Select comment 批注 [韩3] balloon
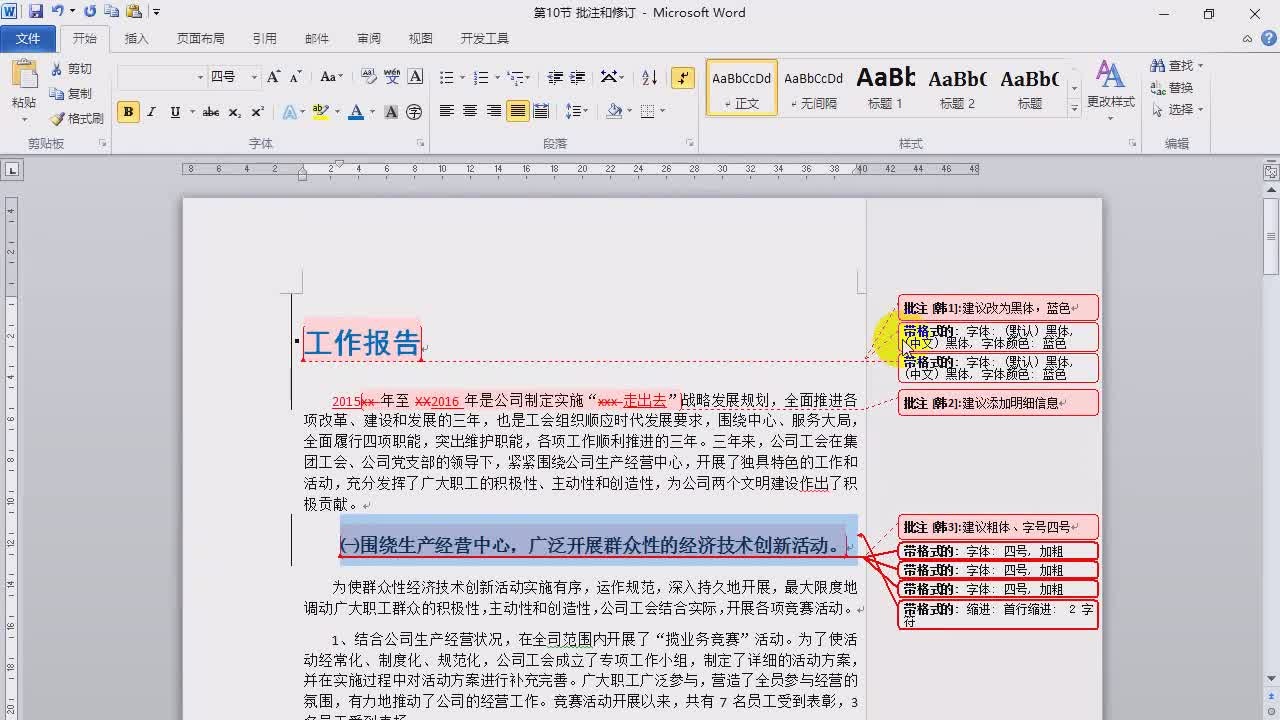The height and width of the screenshot is (720, 1280). pos(998,527)
